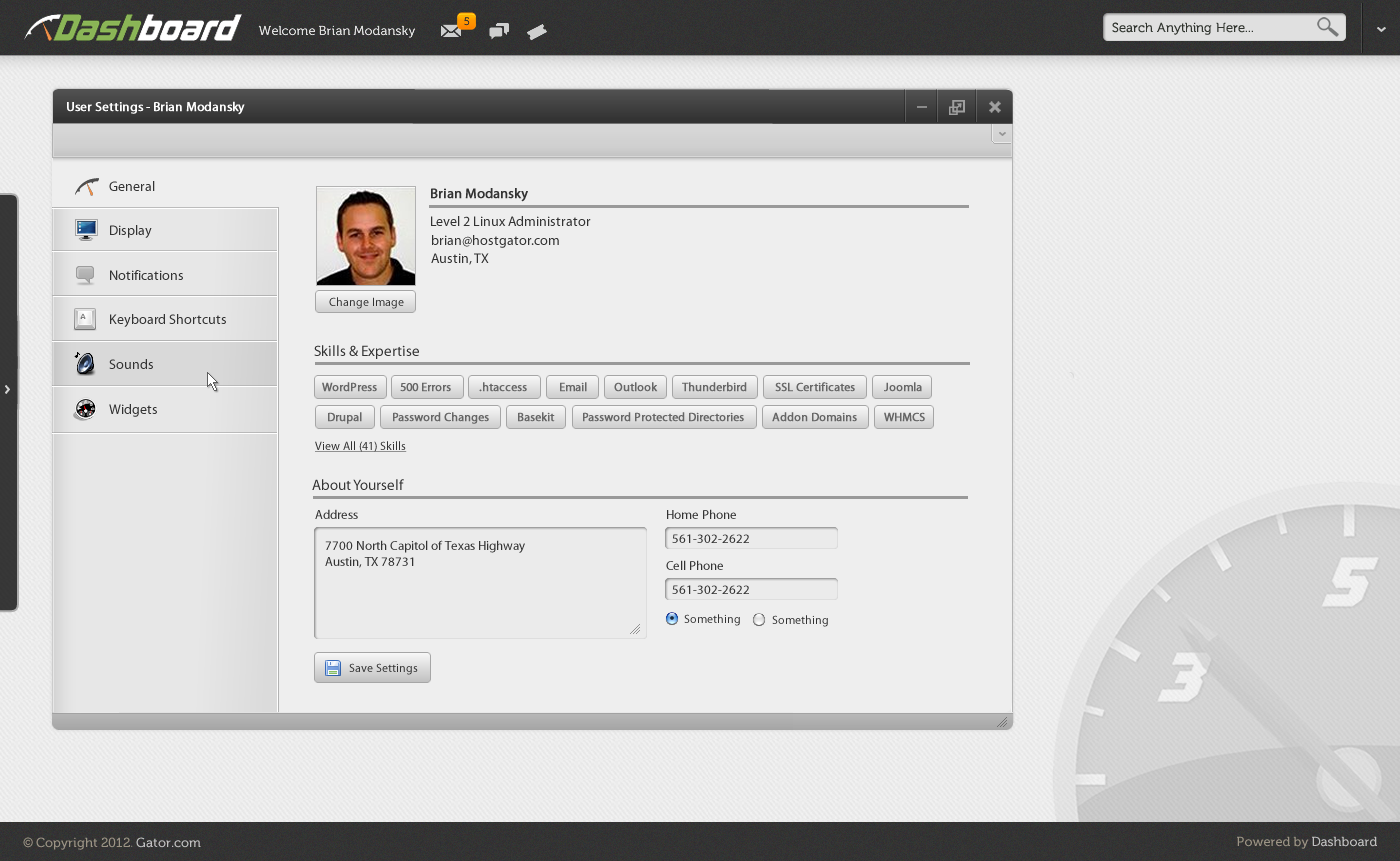Screen dimensions: 1400x861
Task: Click the WHMCS skill tag
Action: point(904,417)
